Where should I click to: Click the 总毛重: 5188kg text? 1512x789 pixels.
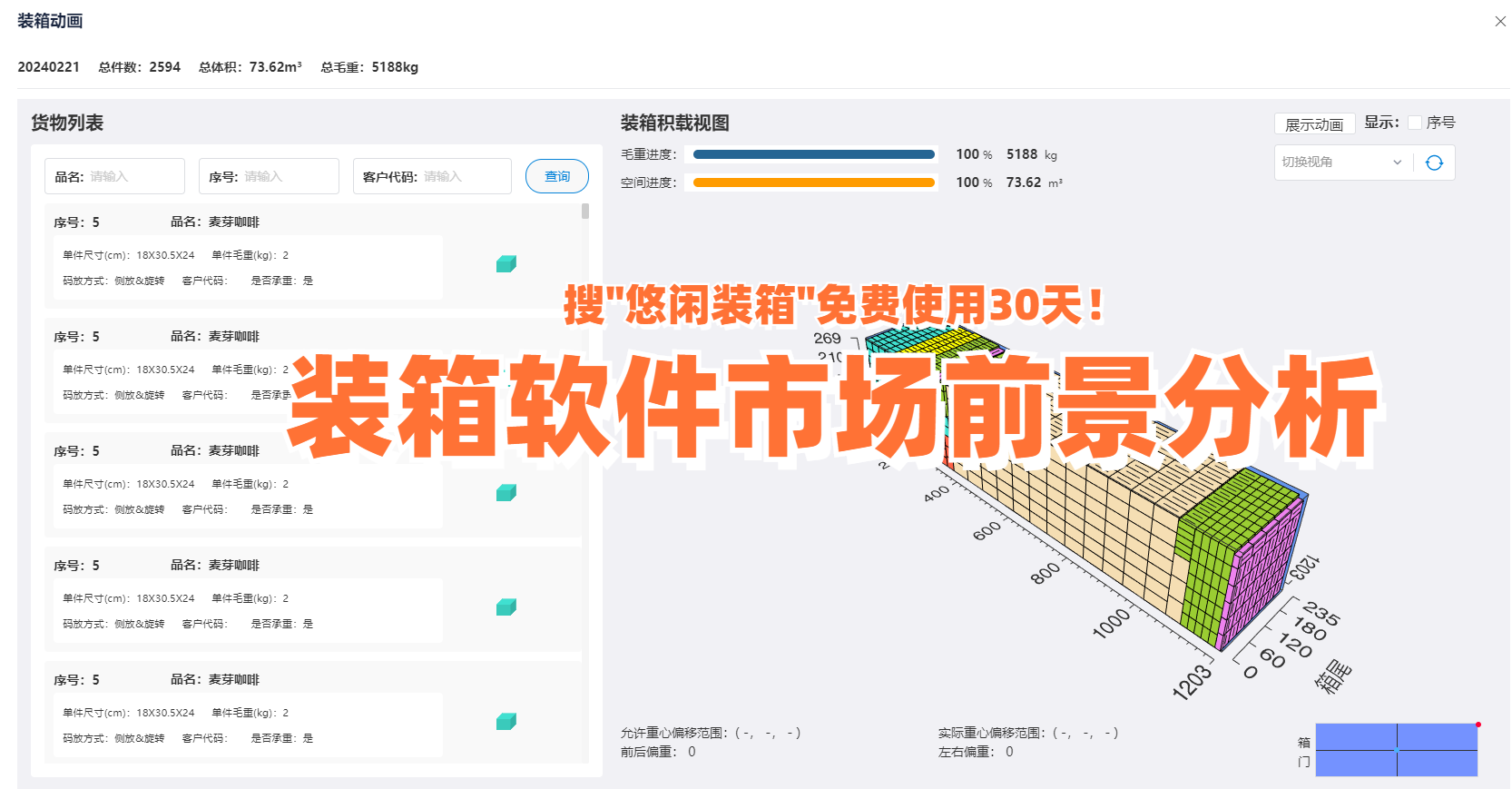(x=369, y=67)
